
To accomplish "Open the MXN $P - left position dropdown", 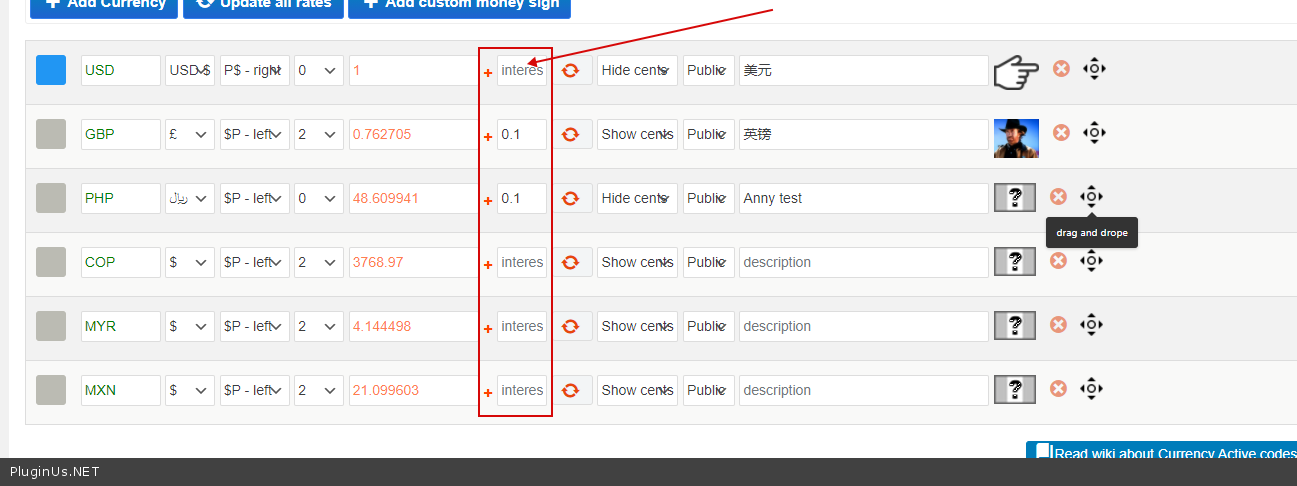I will pyautogui.click(x=255, y=390).
